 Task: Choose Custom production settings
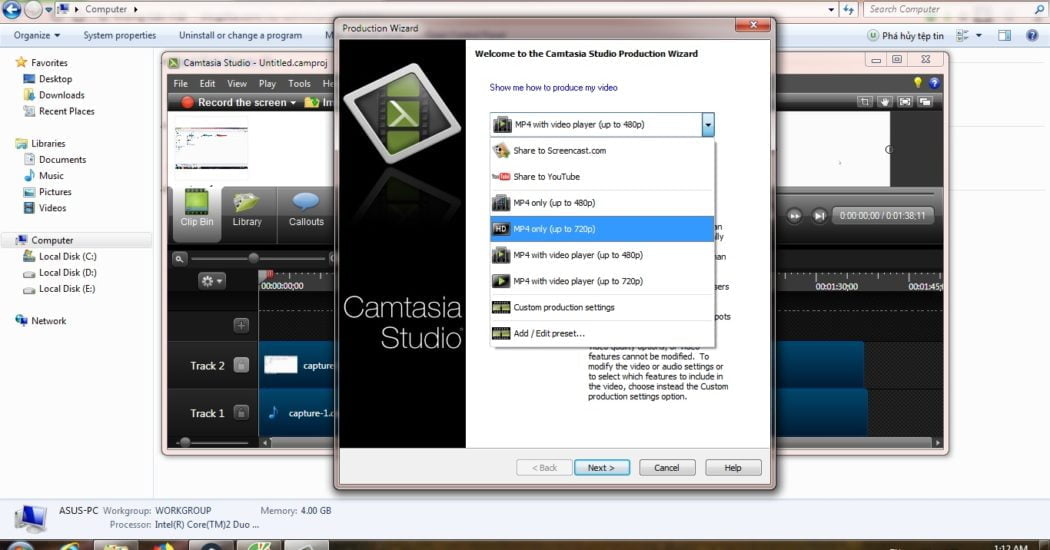click(602, 307)
